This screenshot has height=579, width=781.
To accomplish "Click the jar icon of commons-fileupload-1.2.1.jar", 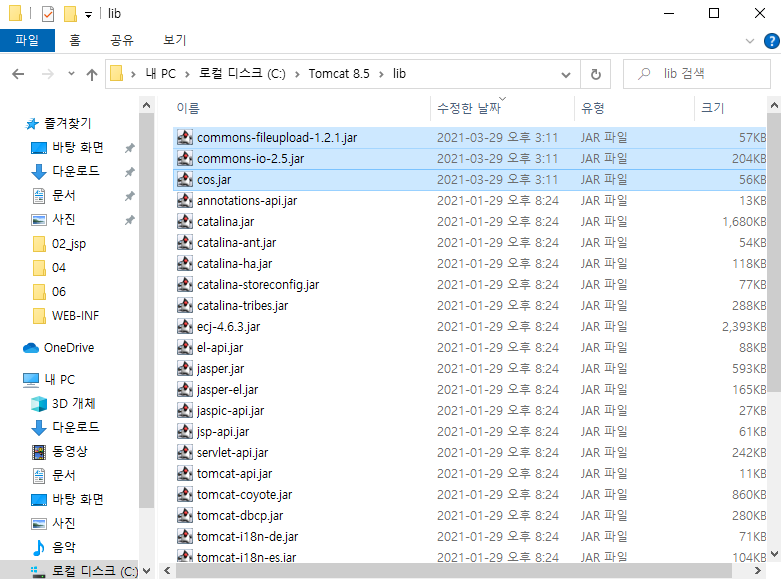I will [185, 138].
